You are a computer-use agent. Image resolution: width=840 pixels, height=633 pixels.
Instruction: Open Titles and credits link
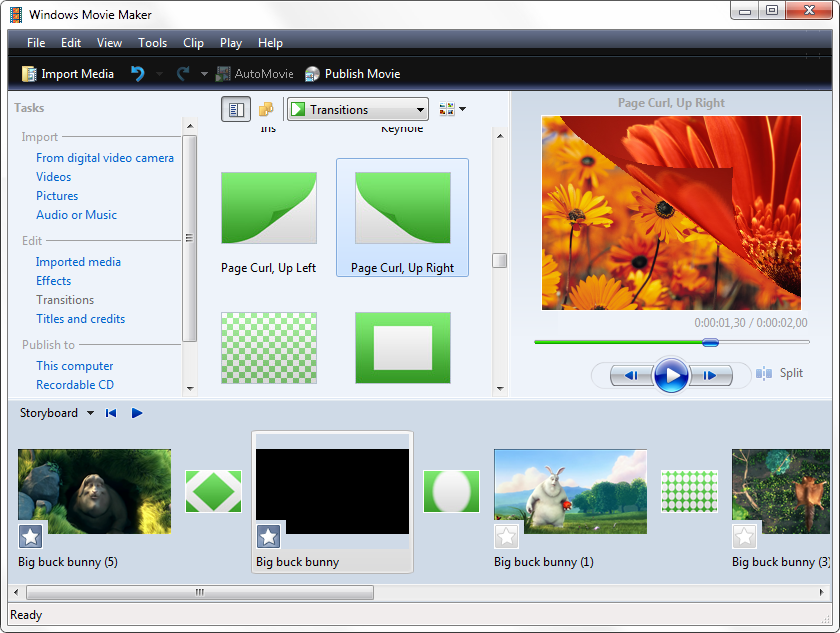(x=80, y=319)
